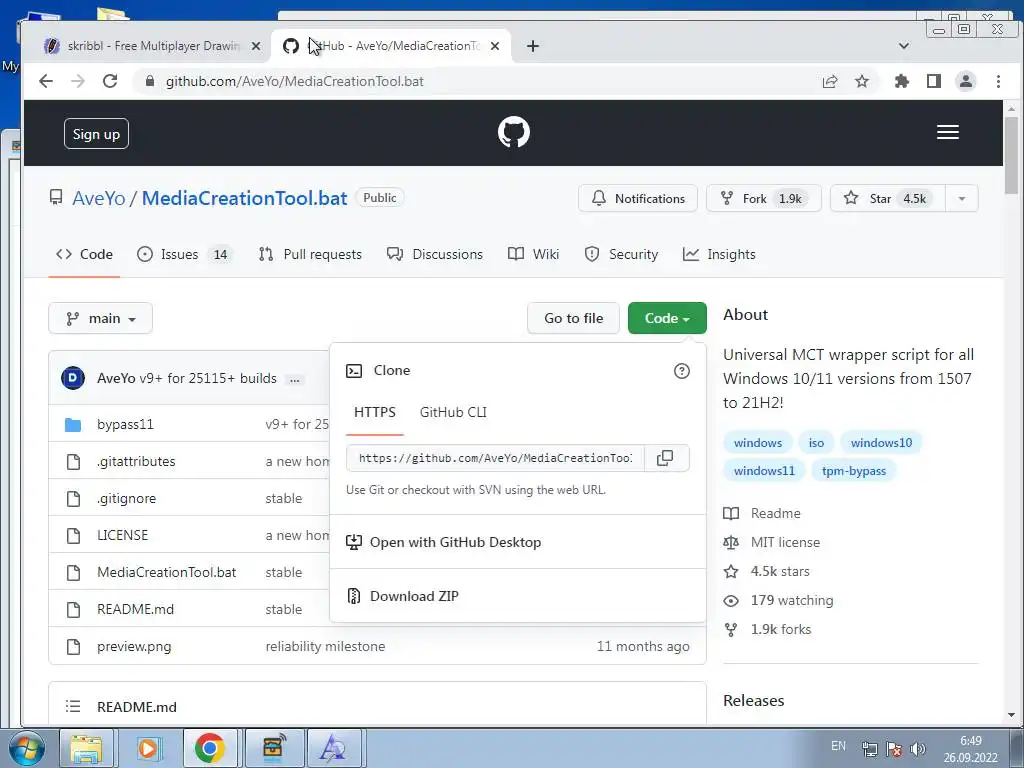Click the Sign up button
Viewport: 1024px width, 768px height.
96,134
